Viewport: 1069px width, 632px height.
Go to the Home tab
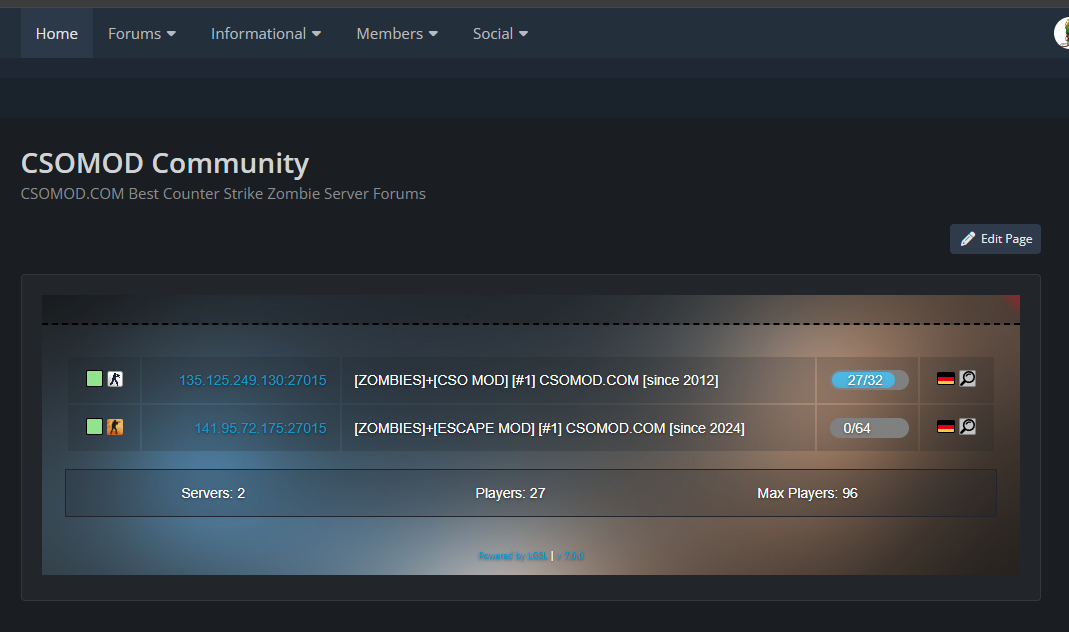coord(57,33)
